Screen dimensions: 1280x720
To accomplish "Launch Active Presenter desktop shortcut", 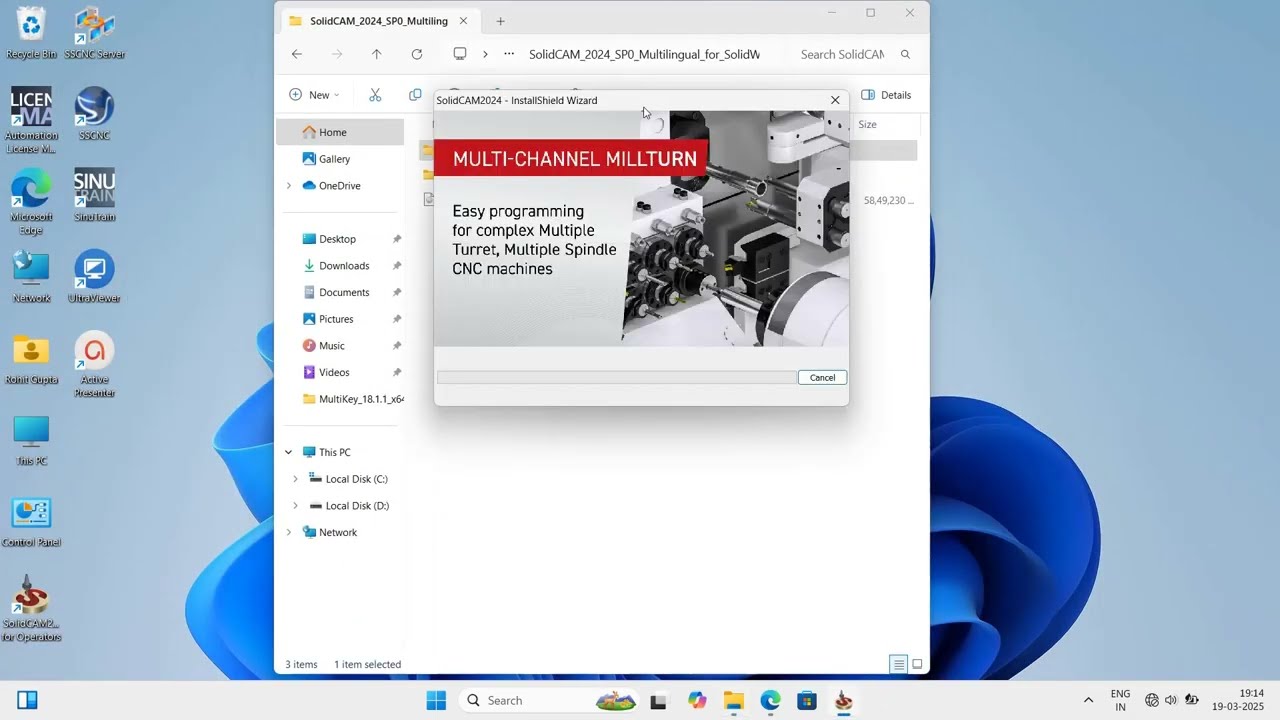I will click(94, 365).
